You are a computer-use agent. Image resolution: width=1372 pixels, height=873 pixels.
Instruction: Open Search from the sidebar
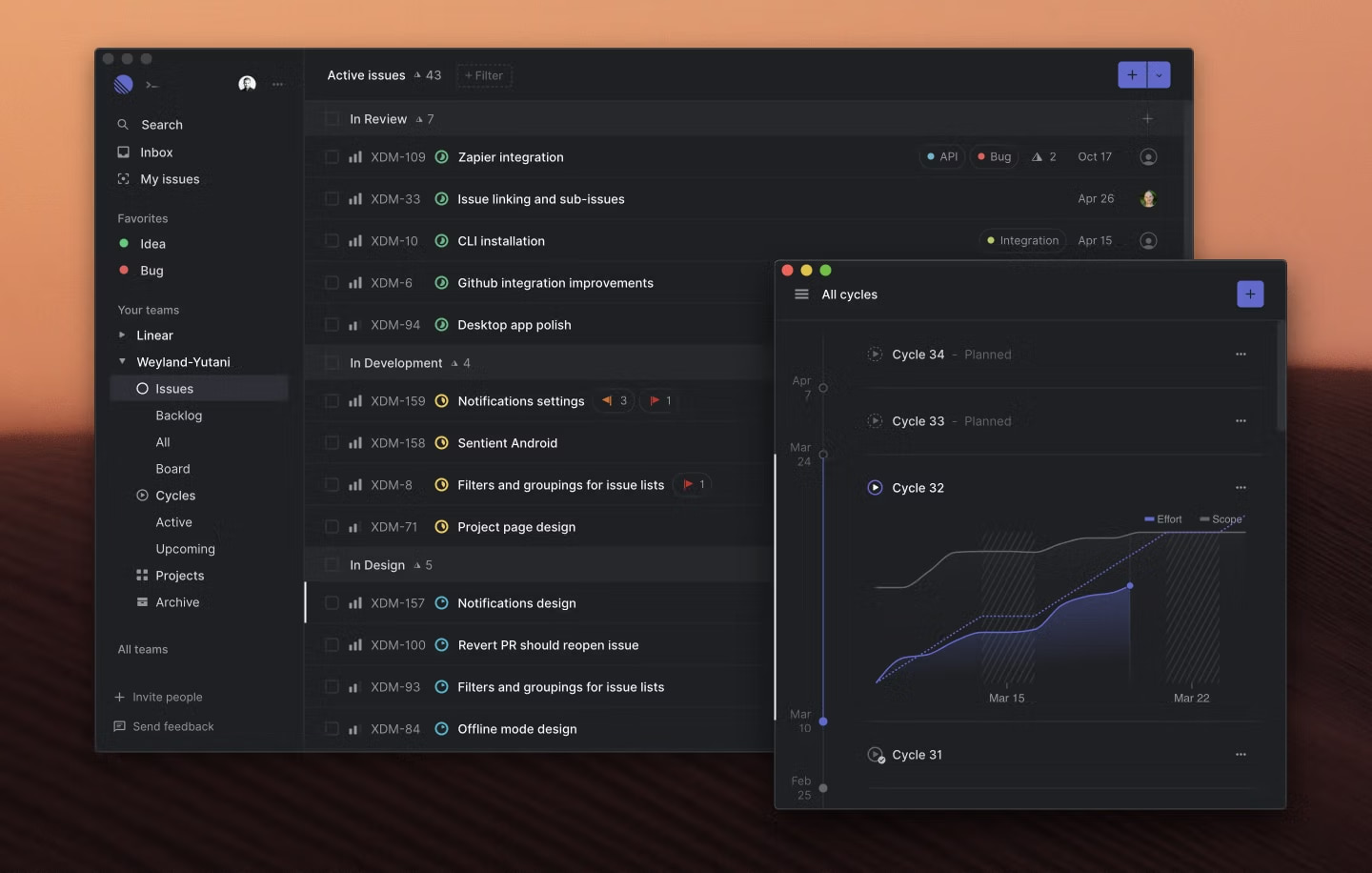pos(159,124)
